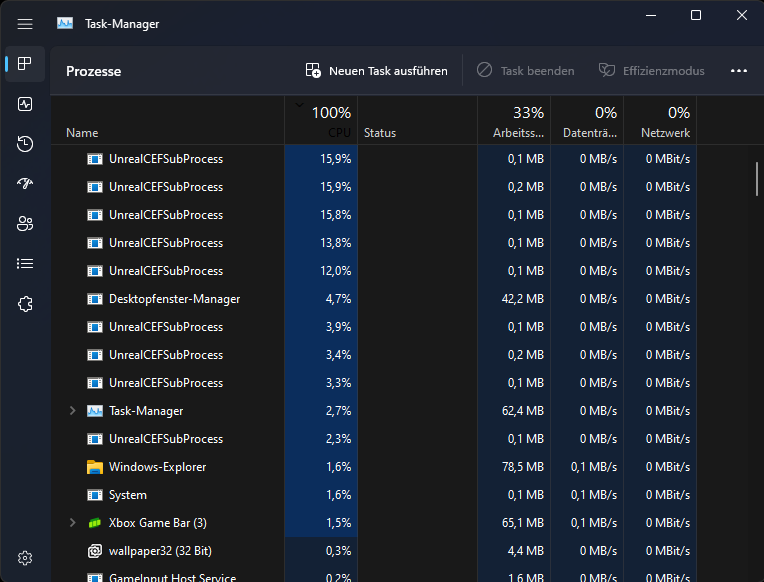Select UnrealCEFSubProcess row with 13,8% CPU
Image resolution: width=764 pixels, height=582 pixels.
click(x=374, y=243)
